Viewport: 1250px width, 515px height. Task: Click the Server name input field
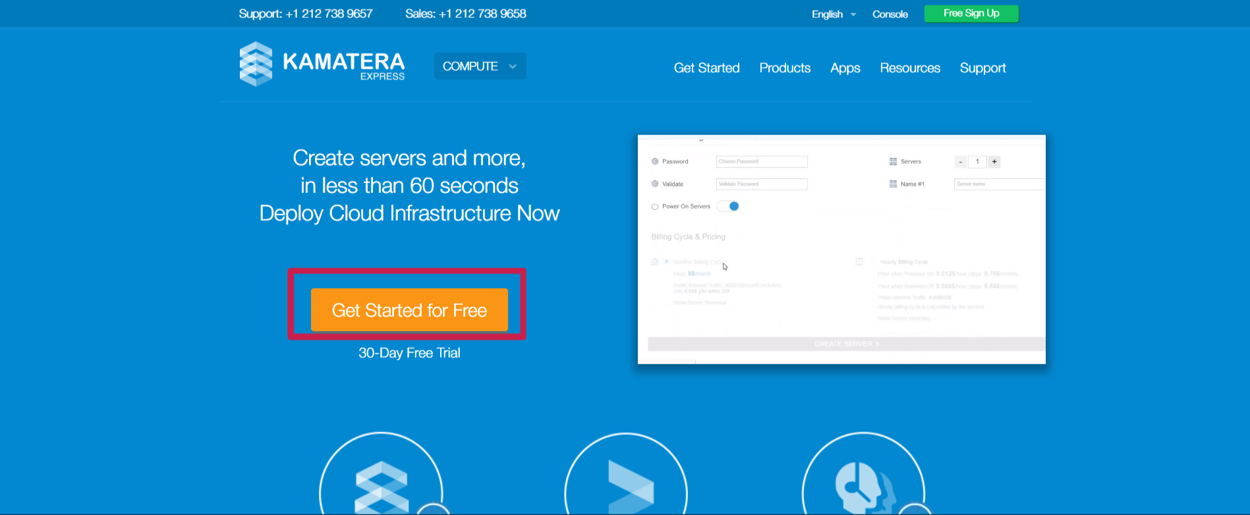[x=999, y=184]
